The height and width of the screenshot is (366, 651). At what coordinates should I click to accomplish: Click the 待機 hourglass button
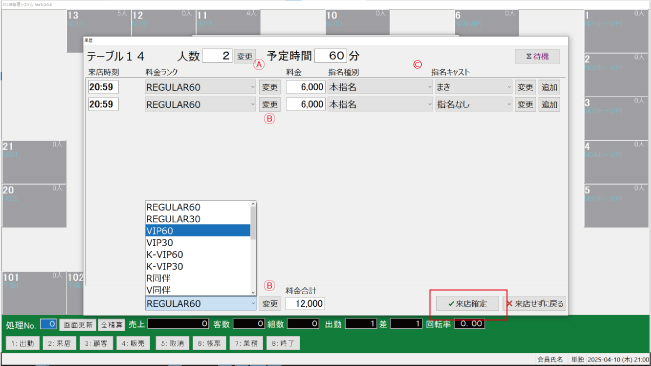[537, 56]
